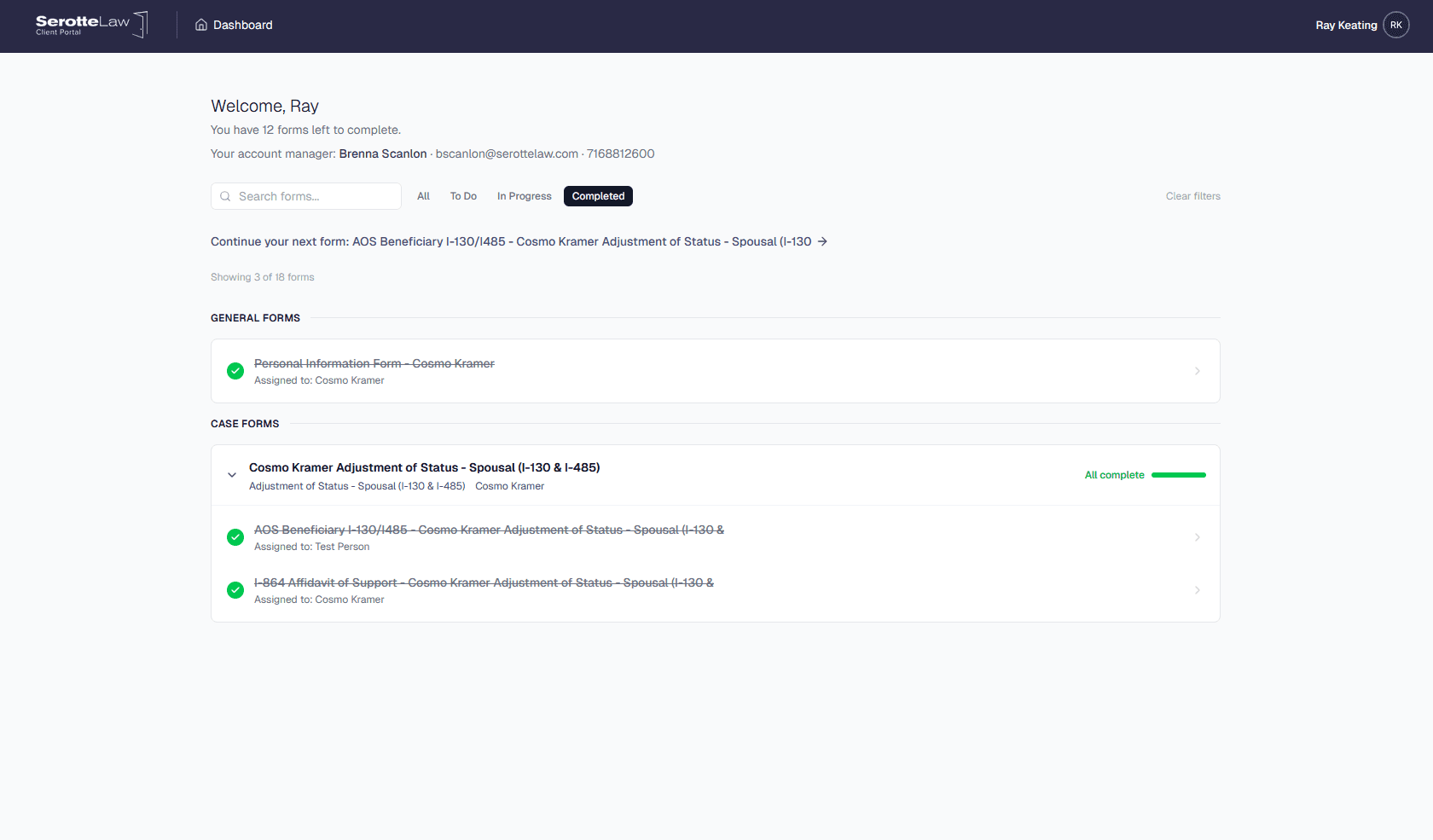
Task: Open Personal Information Form via right chevron
Action: (x=1197, y=371)
